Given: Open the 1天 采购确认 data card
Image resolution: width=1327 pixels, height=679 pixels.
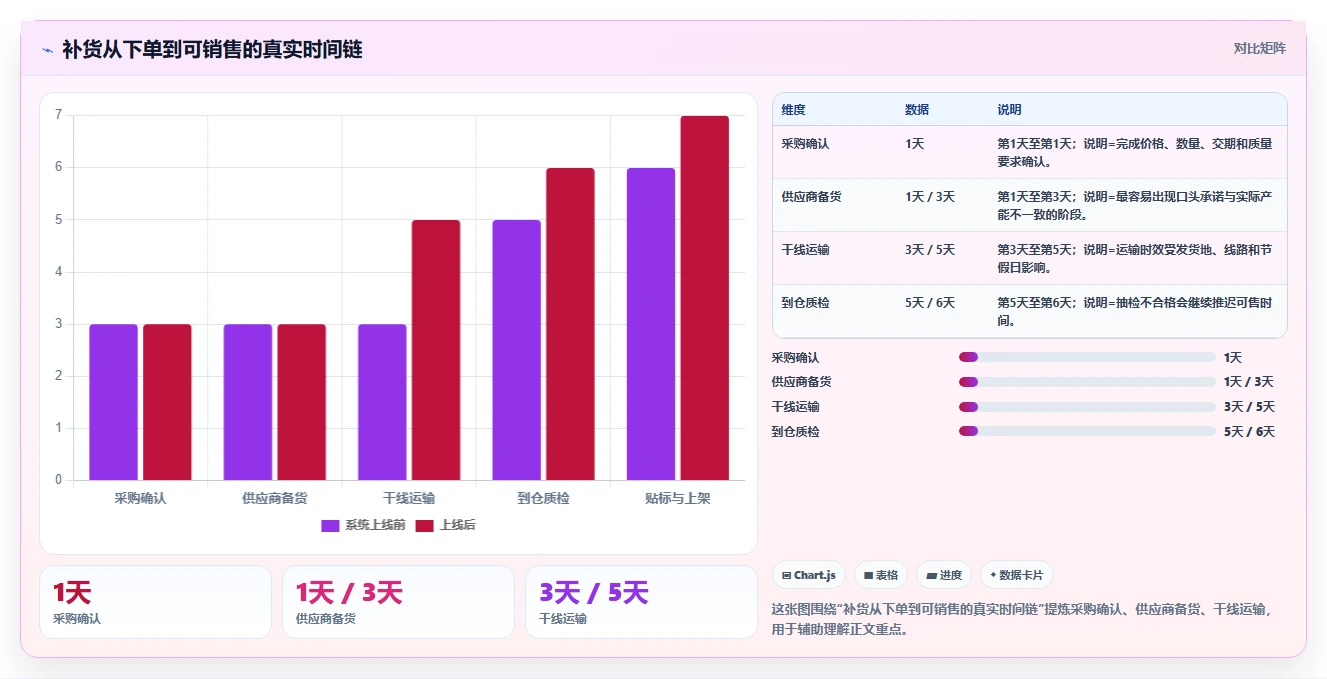Looking at the screenshot, I should [x=155, y=602].
